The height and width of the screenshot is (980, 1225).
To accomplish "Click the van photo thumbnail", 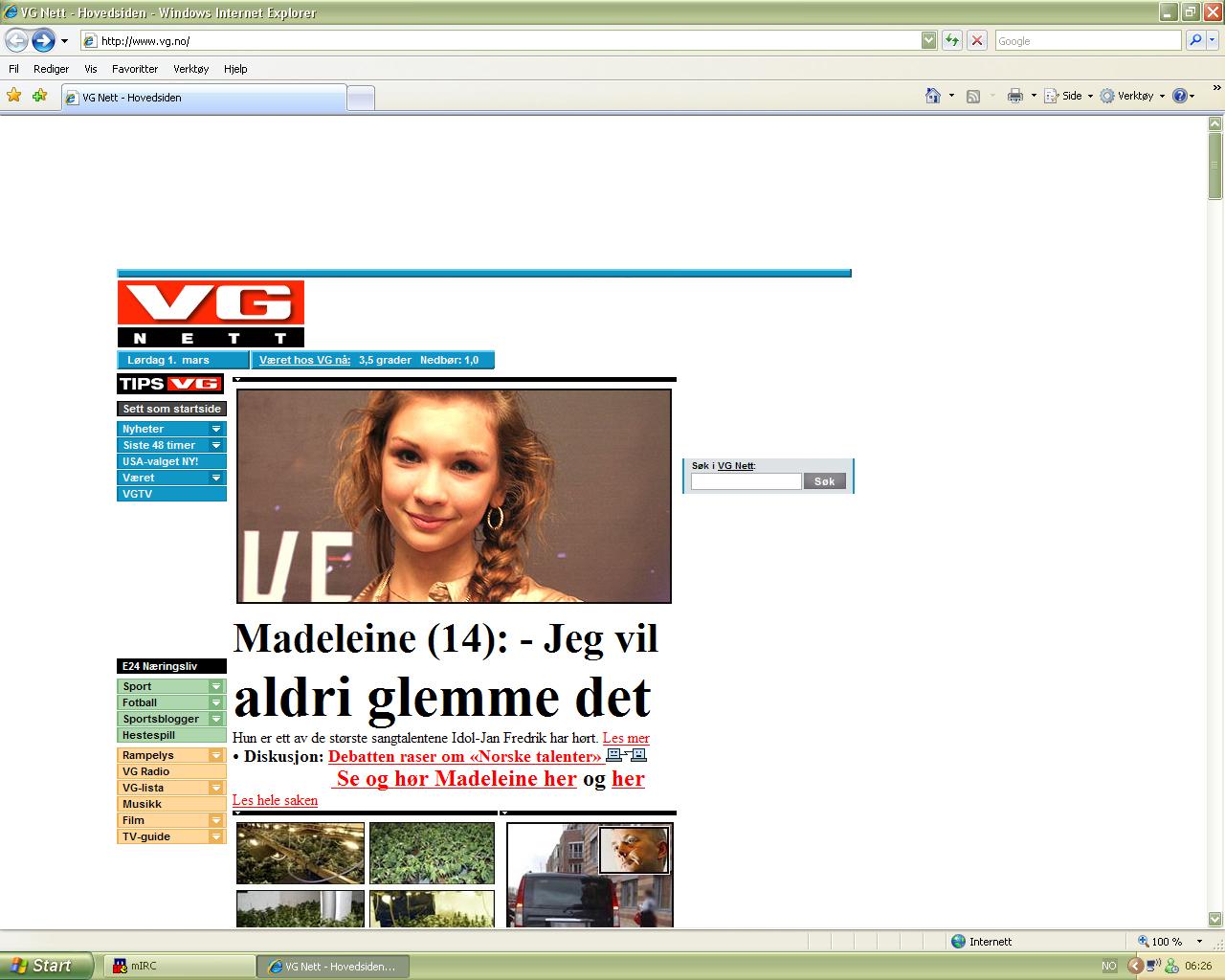I will [590, 875].
